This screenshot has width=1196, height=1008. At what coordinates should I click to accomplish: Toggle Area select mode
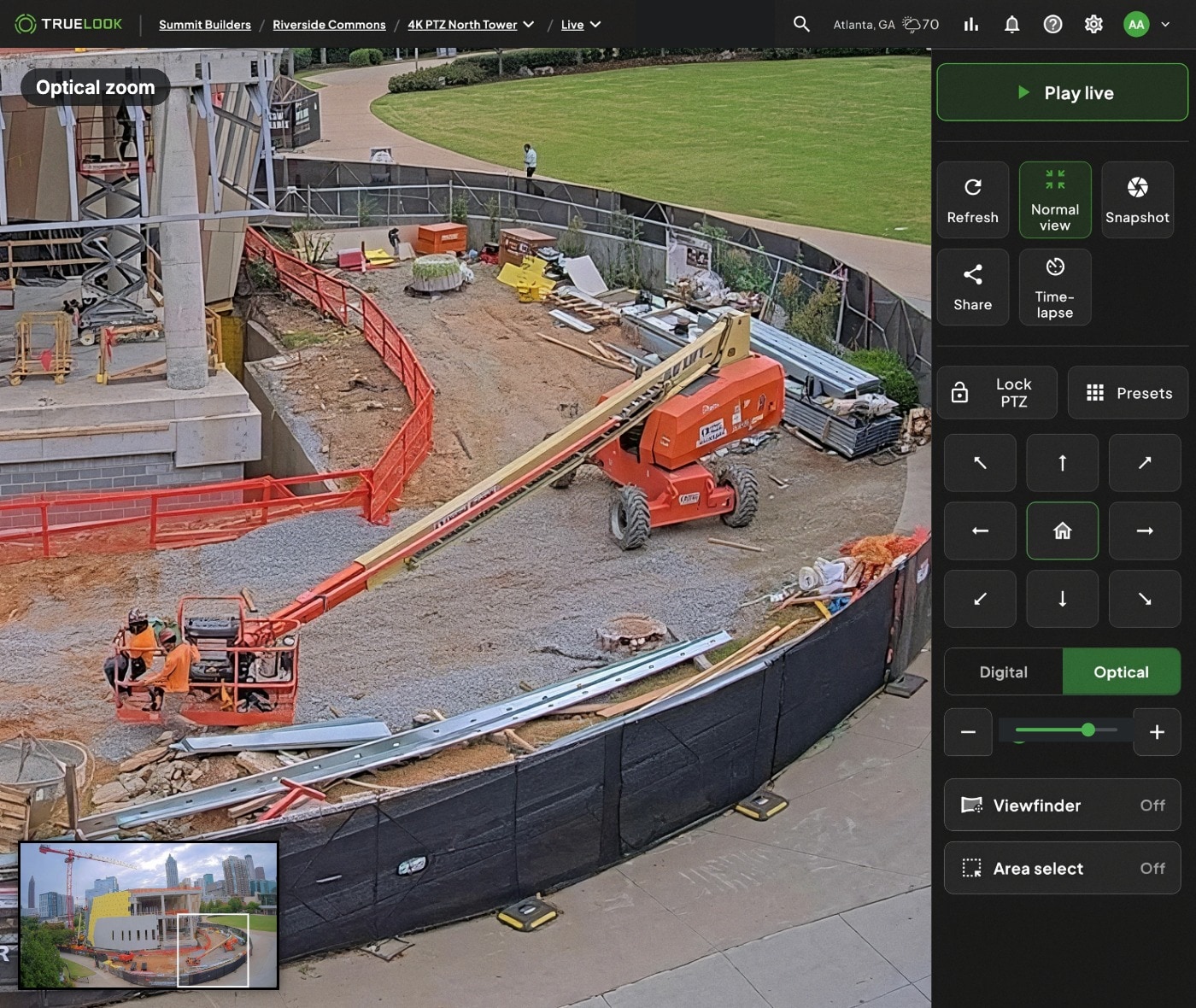(1063, 868)
